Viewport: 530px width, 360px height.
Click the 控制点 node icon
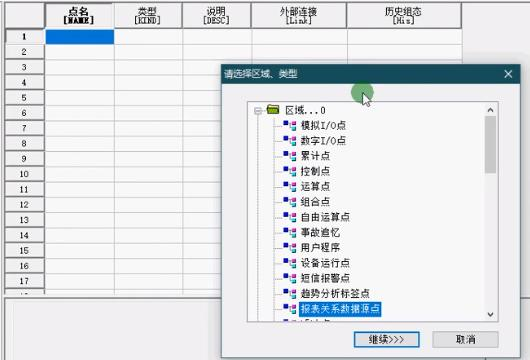coord(290,171)
